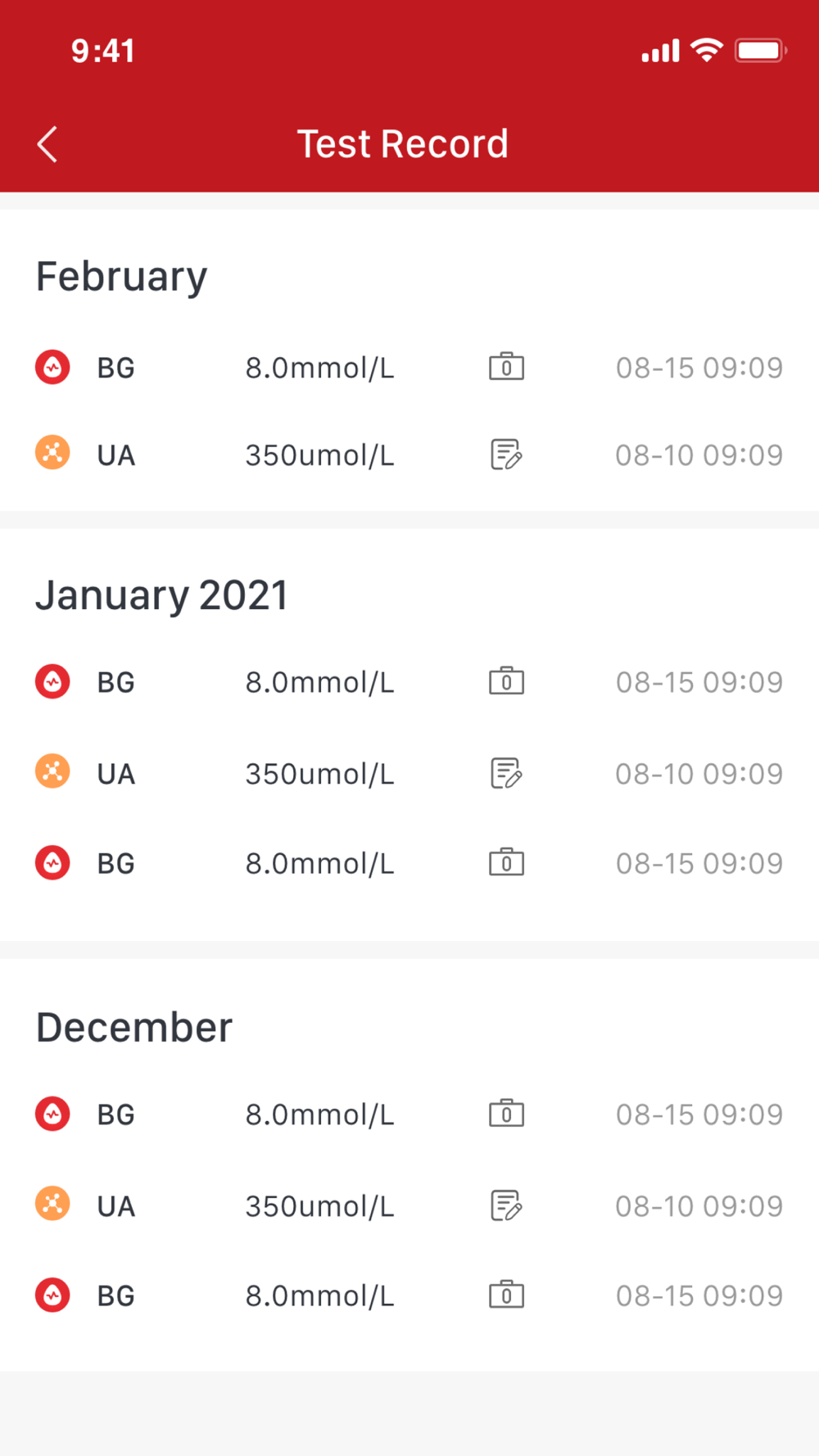This screenshot has height=1456, width=819.
Task: Tap the meter icon in January's last BG row
Action: (506, 862)
